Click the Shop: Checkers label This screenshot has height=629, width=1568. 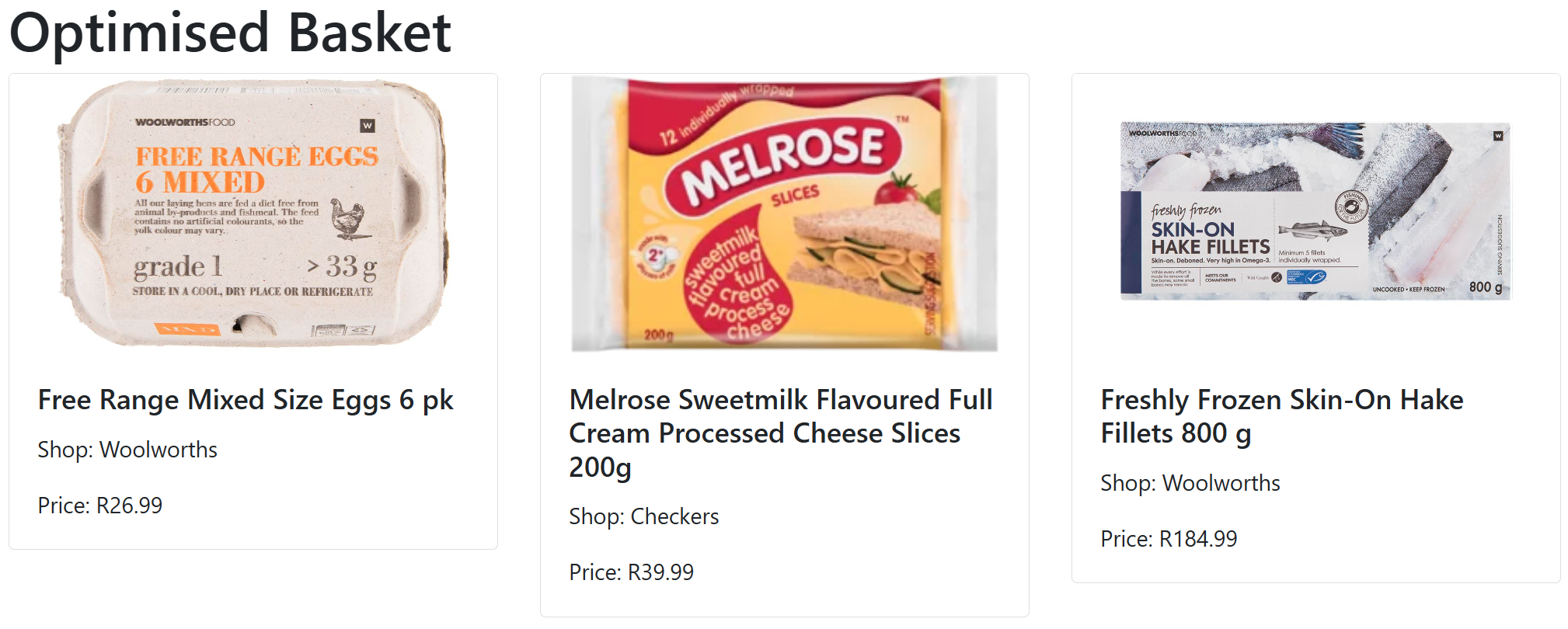643,516
